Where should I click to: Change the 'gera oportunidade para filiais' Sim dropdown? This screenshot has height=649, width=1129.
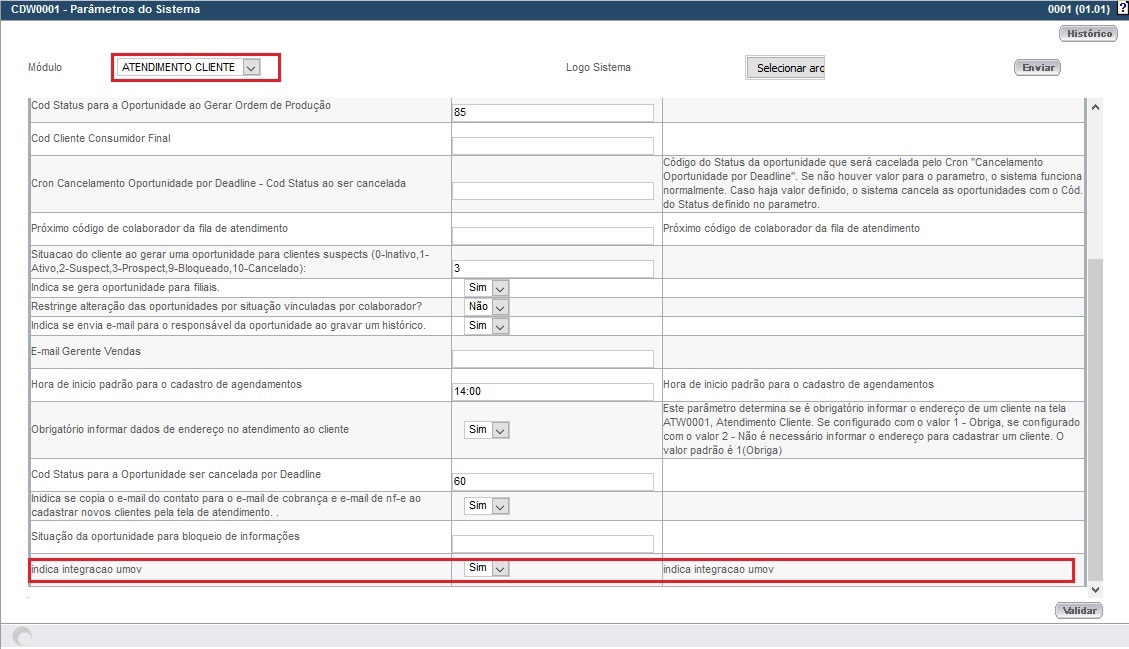(498, 287)
